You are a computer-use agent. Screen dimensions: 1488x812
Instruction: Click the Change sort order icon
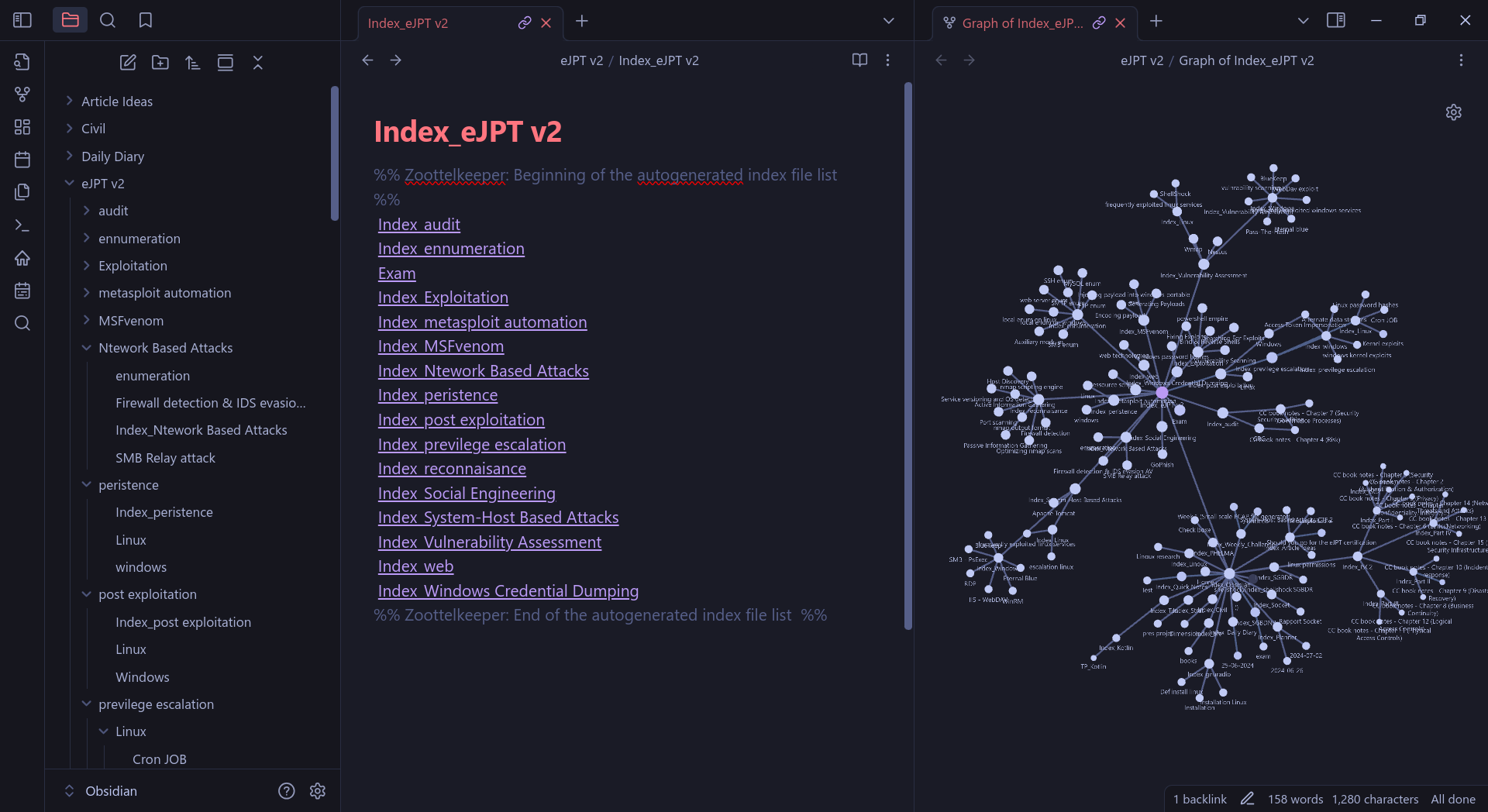coord(193,63)
